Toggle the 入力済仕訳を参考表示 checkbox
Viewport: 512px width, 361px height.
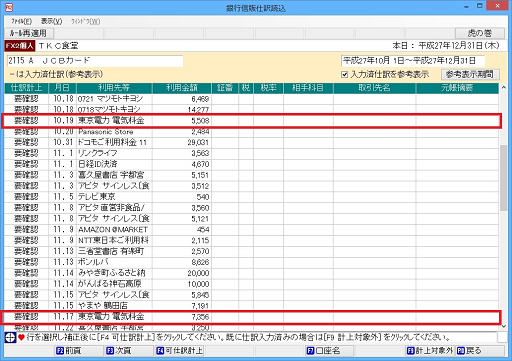345,74
